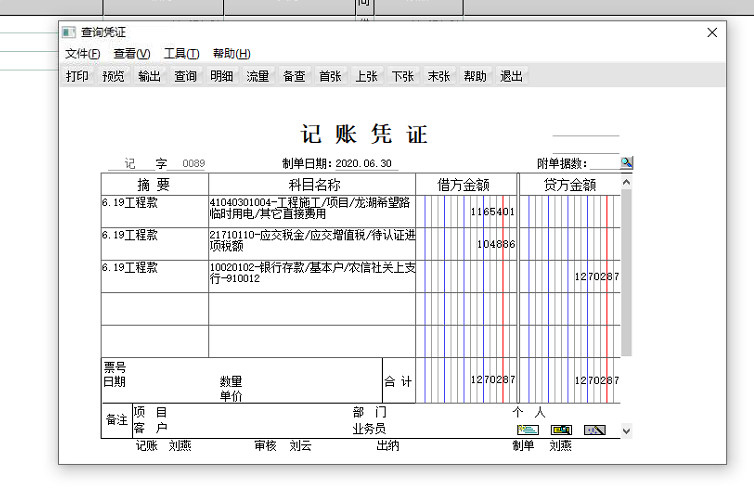This screenshot has height=499, width=754.
Task: Select the account row 41040301004-工程施工
Action: (x=312, y=211)
